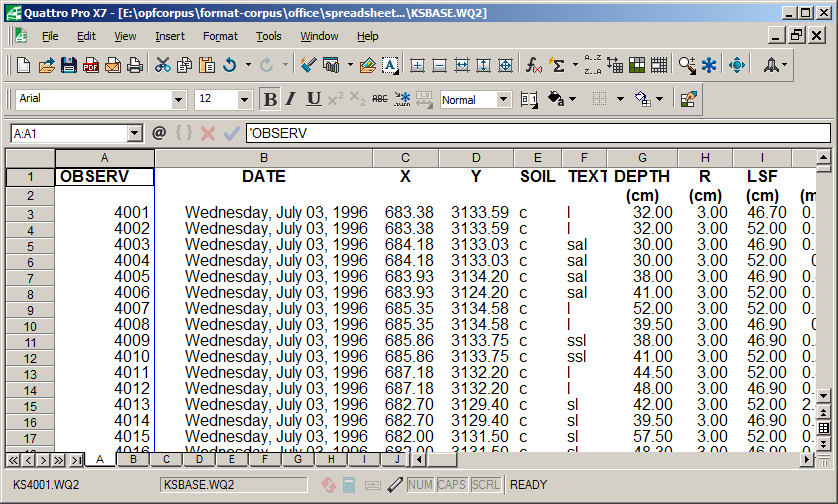This screenshot has height=504, width=838.
Task: Open the fill color picker dropdown
Action: (661, 99)
